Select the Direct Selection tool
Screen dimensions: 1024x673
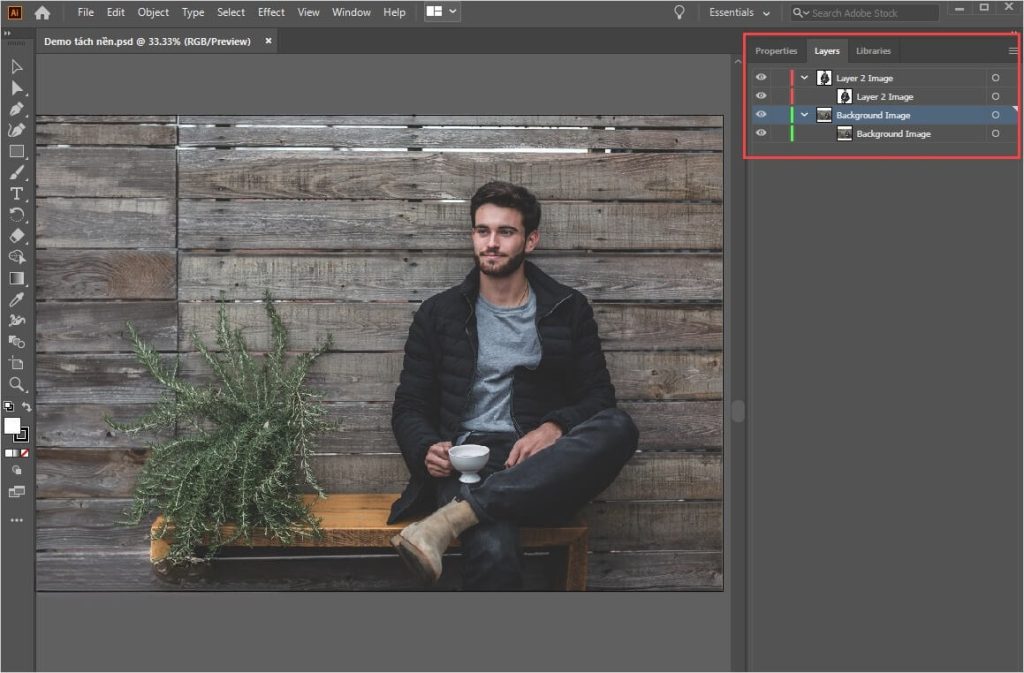[x=17, y=88]
